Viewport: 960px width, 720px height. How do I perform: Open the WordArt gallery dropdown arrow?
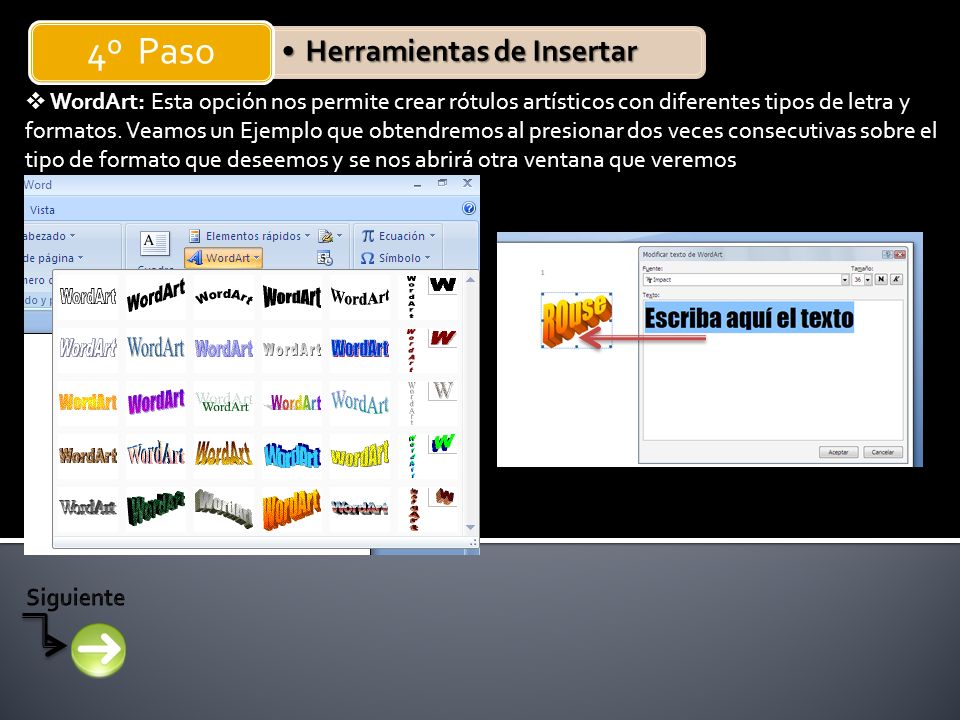(257, 258)
